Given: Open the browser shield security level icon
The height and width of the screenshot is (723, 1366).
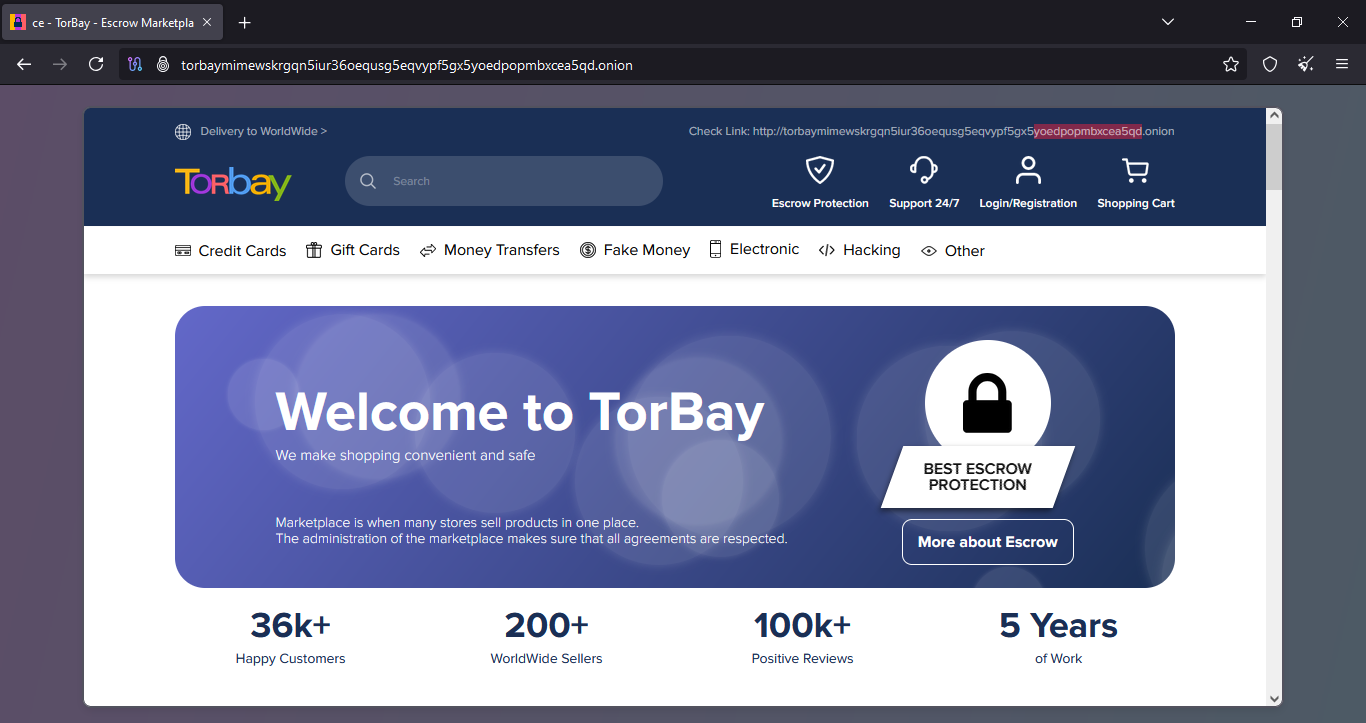Looking at the screenshot, I should pos(1270,64).
